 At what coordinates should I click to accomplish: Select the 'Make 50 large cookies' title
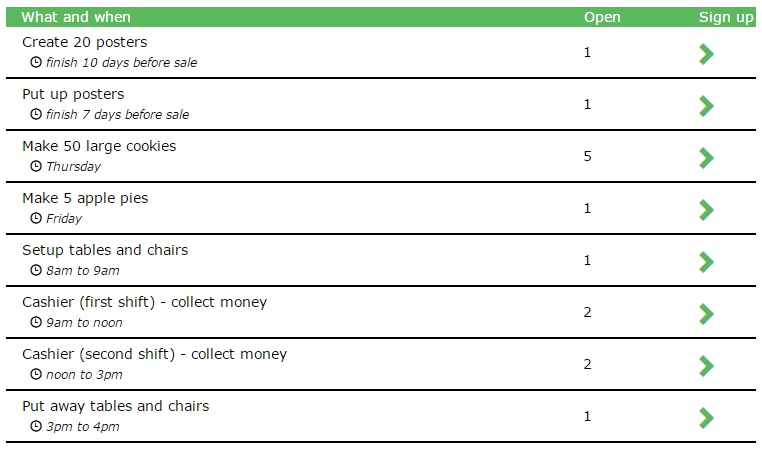tap(99, 146)
